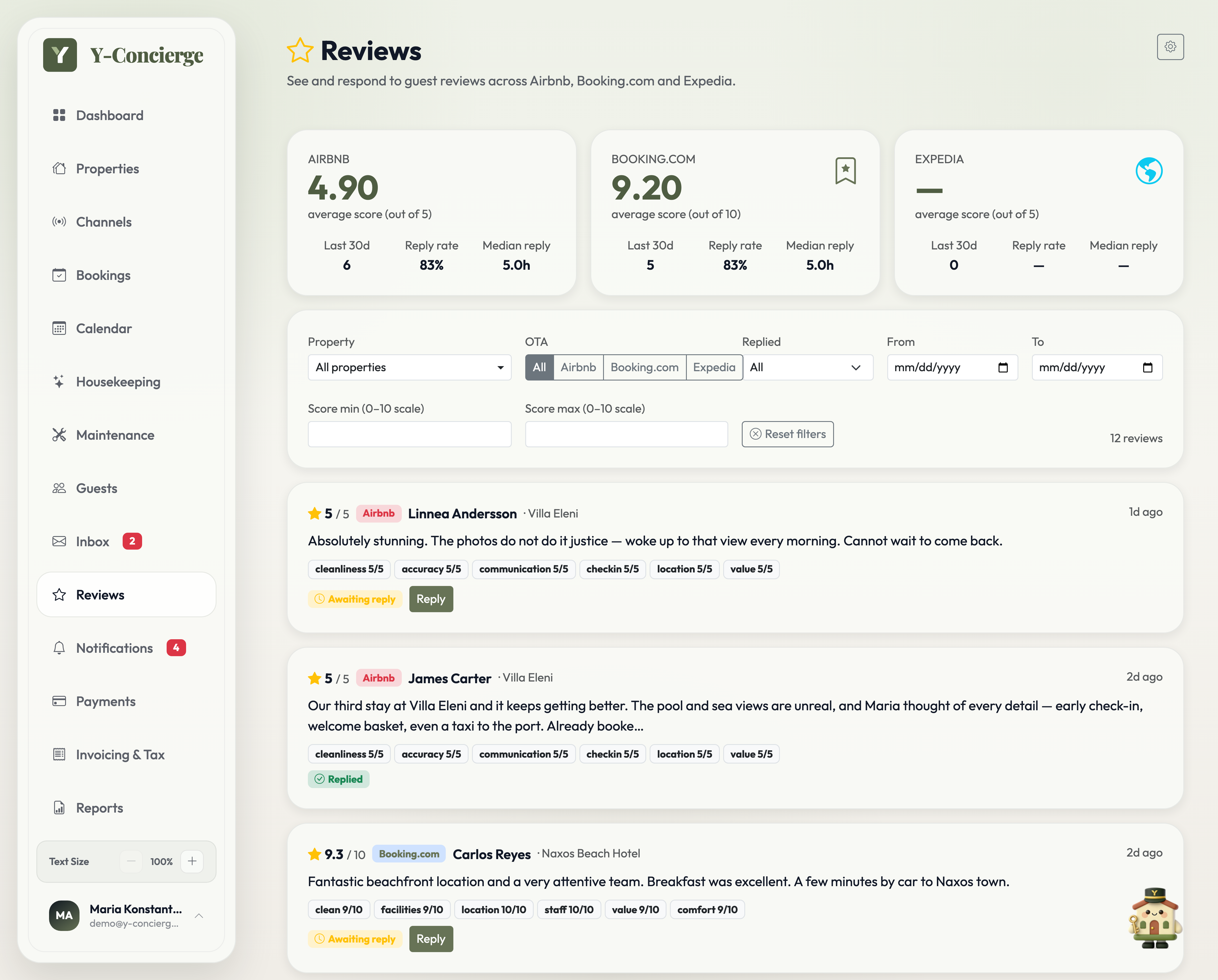Click the From date field

[x=952, y=368]
